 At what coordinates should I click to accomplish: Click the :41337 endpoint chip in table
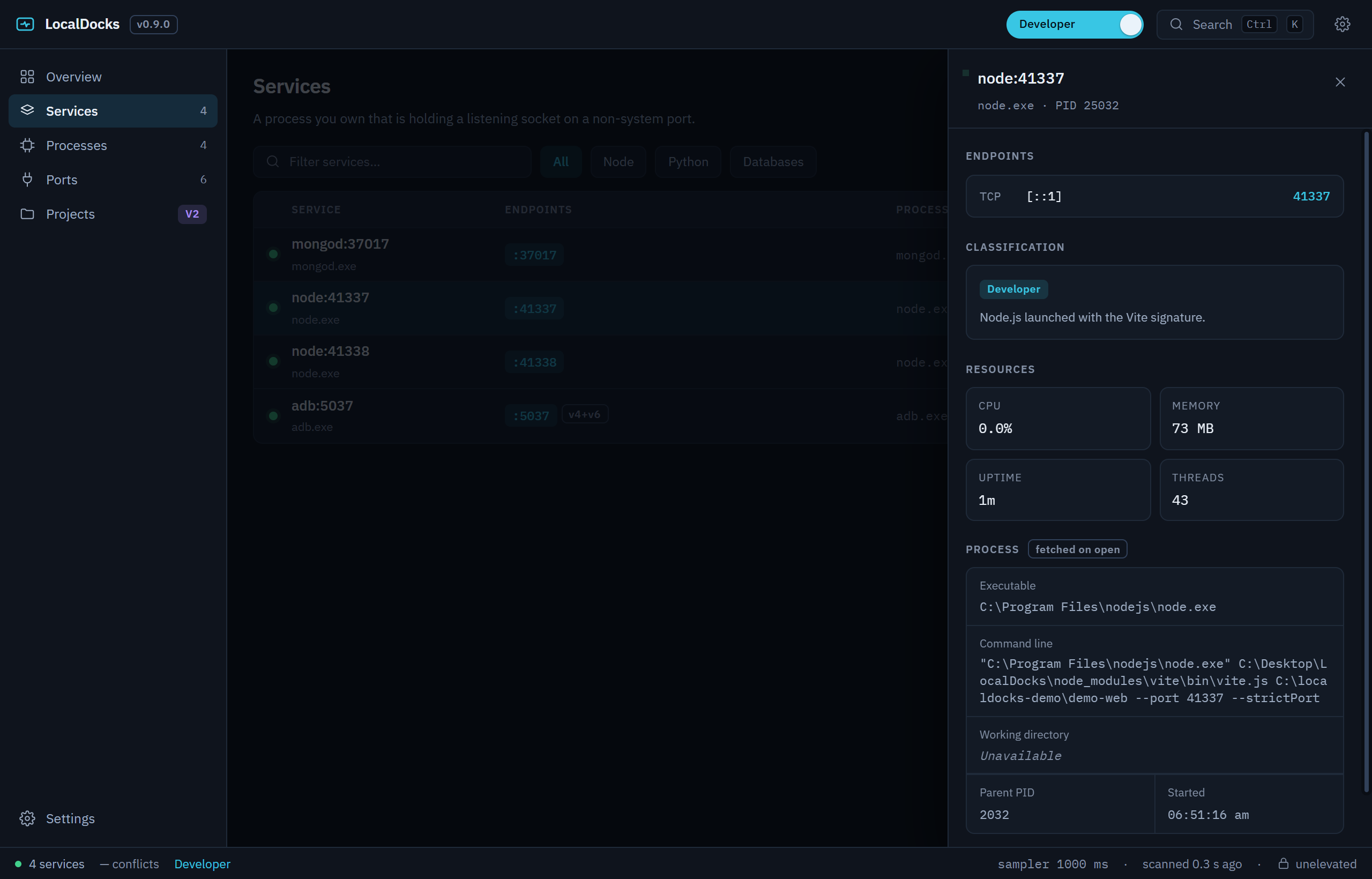point(534,308)
